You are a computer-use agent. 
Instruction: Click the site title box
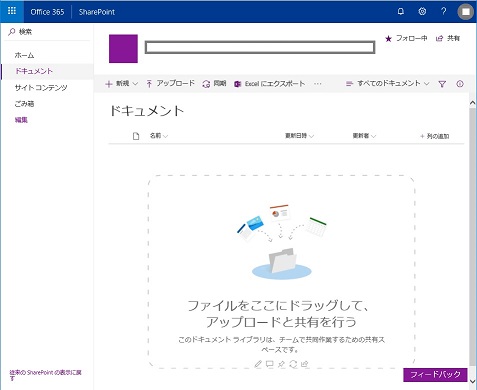(x=260, y=47)
